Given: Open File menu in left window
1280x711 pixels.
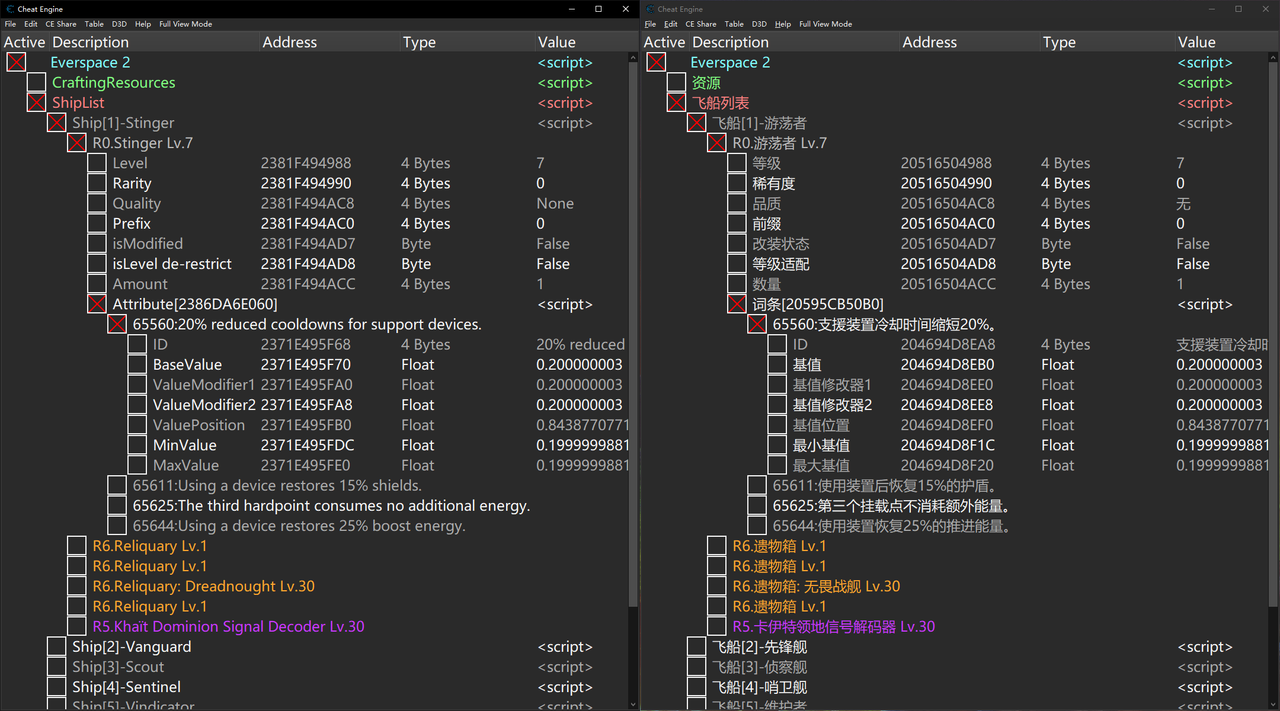Looking at the screenshot, I should 10,24.
